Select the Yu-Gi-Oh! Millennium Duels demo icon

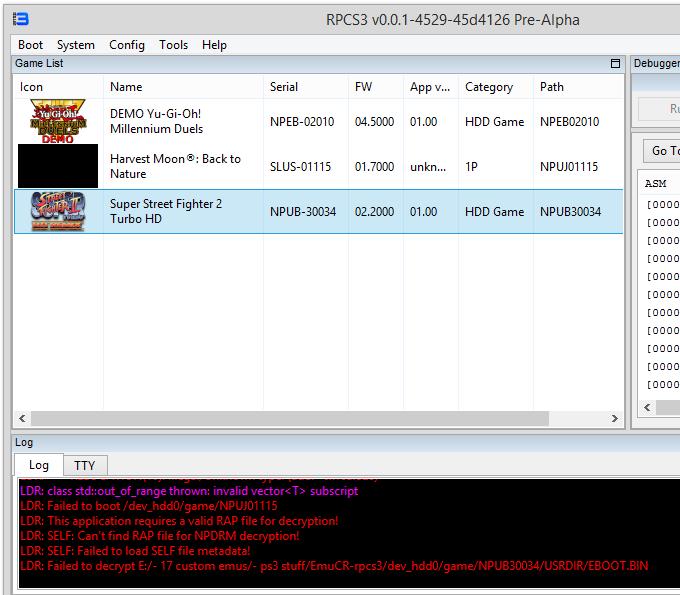pyautogui.click(x=58, y=121)
